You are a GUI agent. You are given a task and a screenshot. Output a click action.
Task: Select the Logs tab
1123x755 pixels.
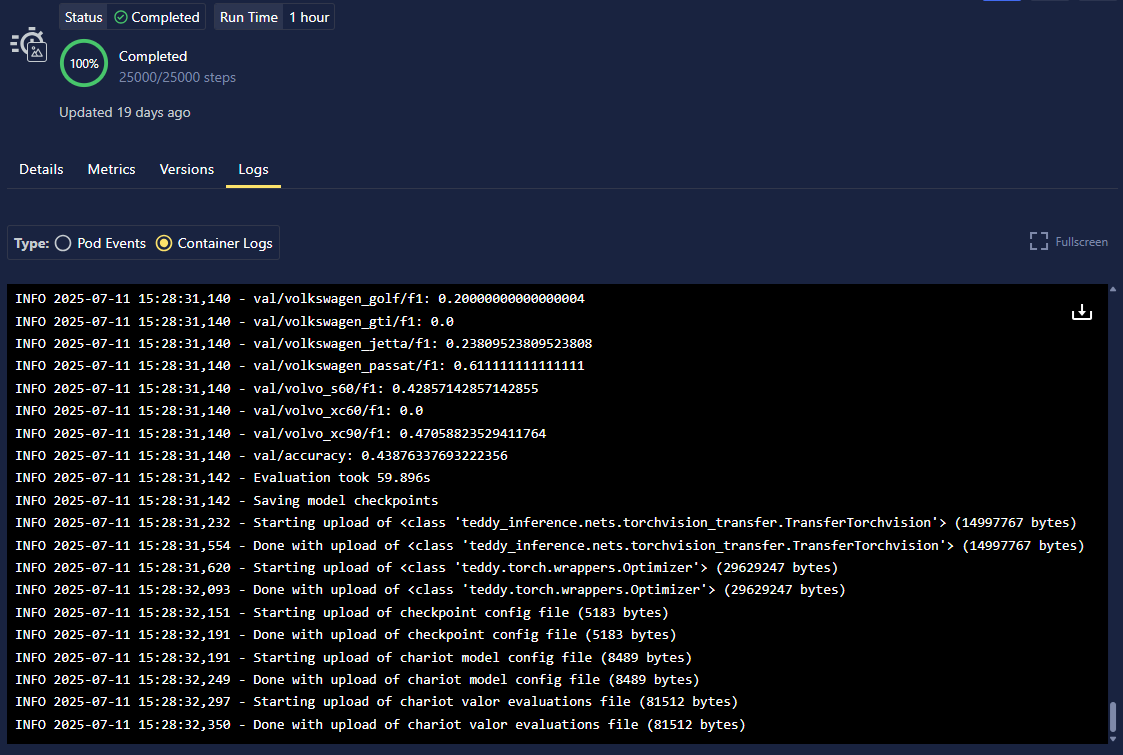253,170
